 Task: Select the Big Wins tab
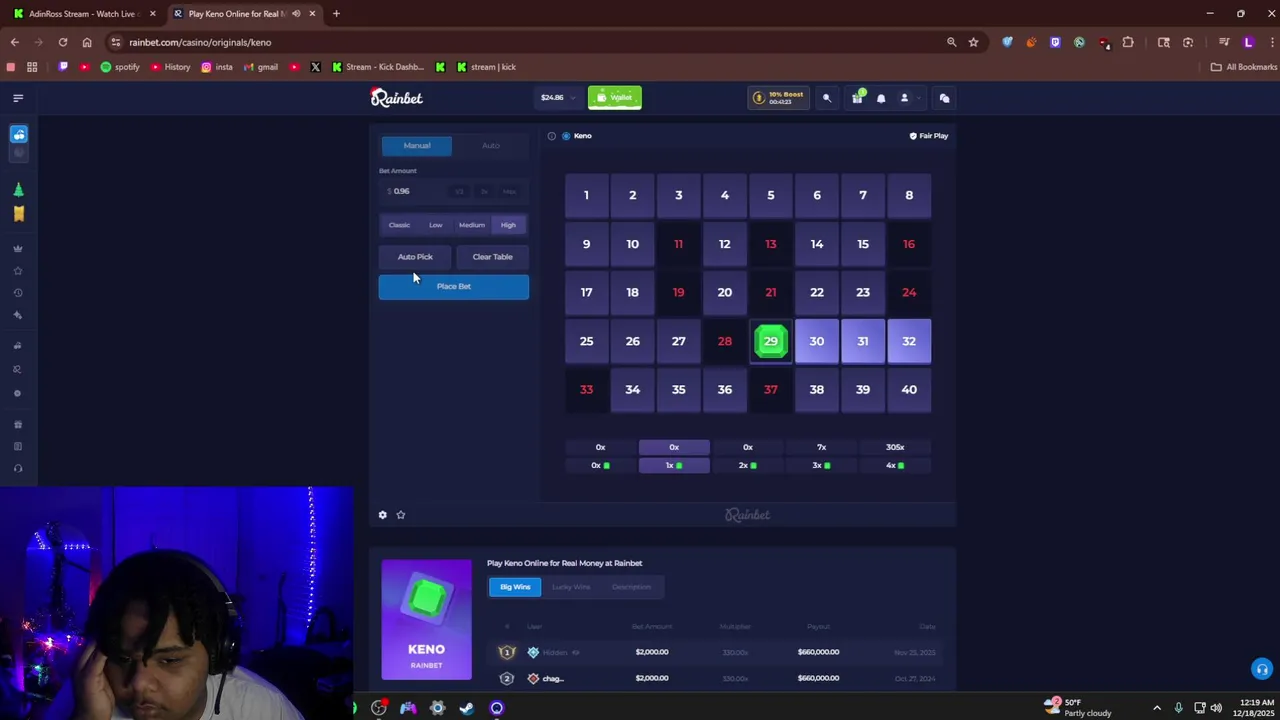point(515,587)
